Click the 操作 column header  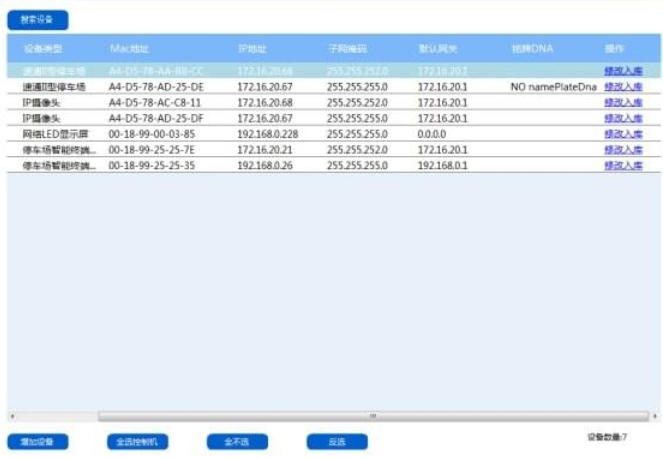[x=614, y=49]
